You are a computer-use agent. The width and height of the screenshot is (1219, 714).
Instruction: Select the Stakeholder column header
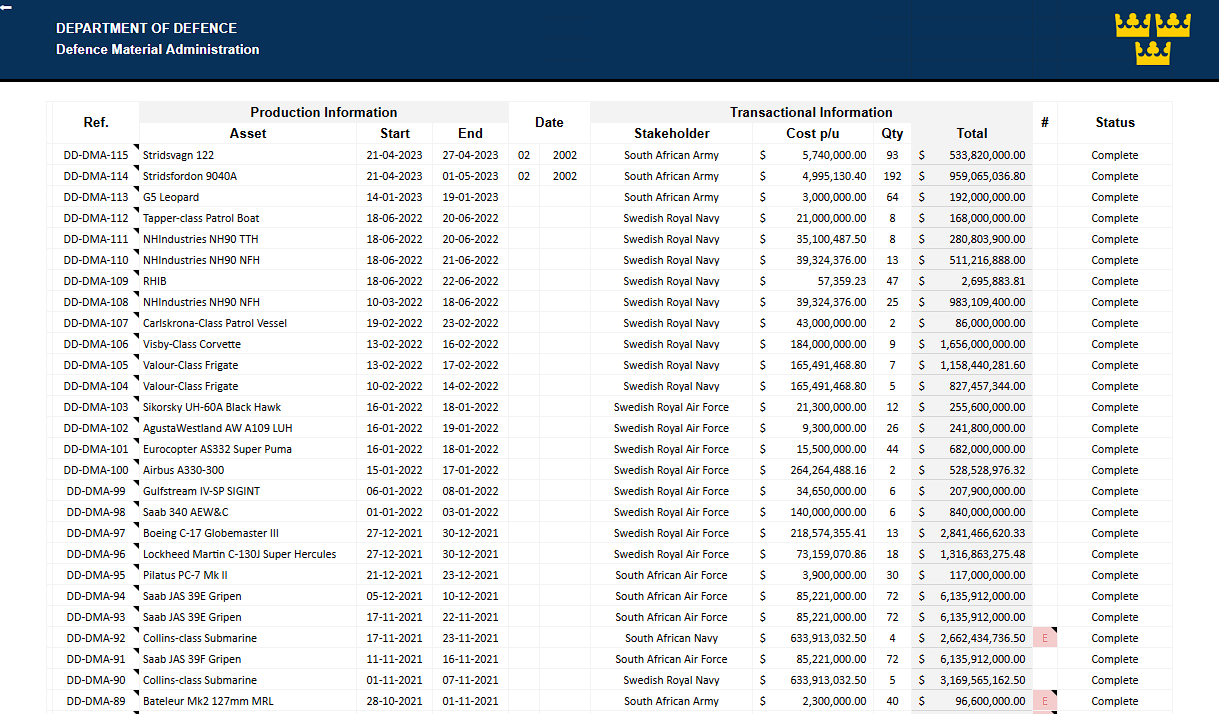coord(672,133)
